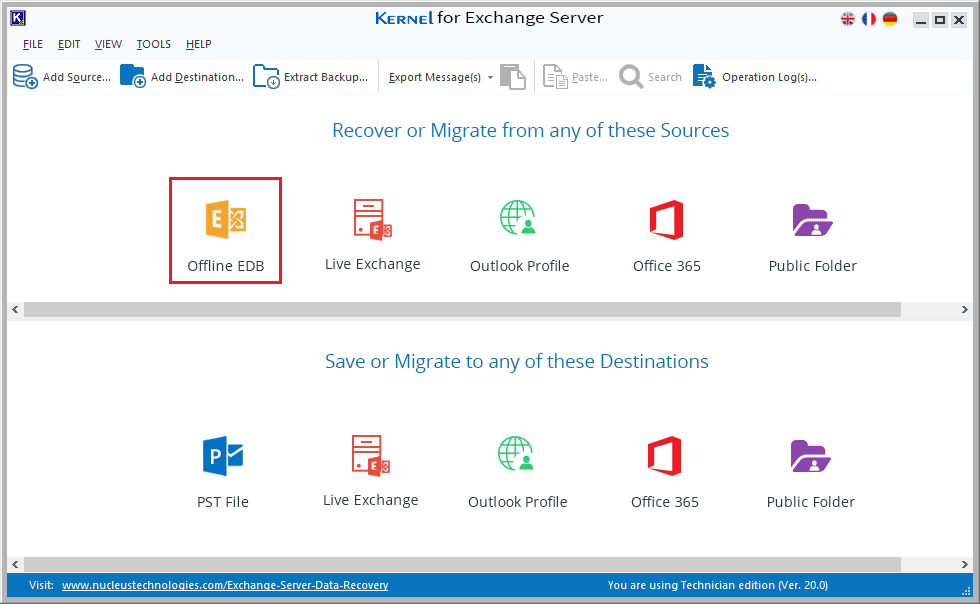Pick Outlook Profile as source
Viewport: 980px width, 604px height.
(519, 236)
